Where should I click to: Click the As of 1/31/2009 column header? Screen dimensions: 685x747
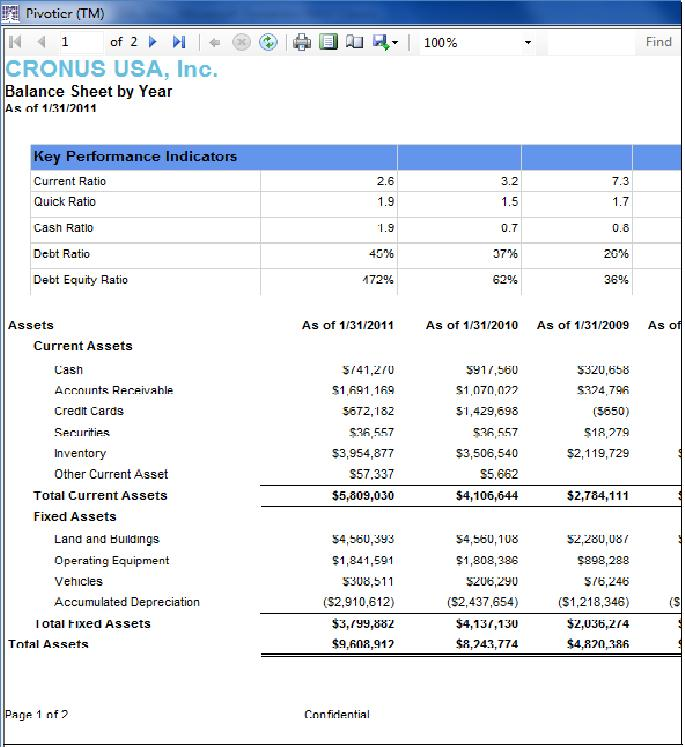[583, 325]
